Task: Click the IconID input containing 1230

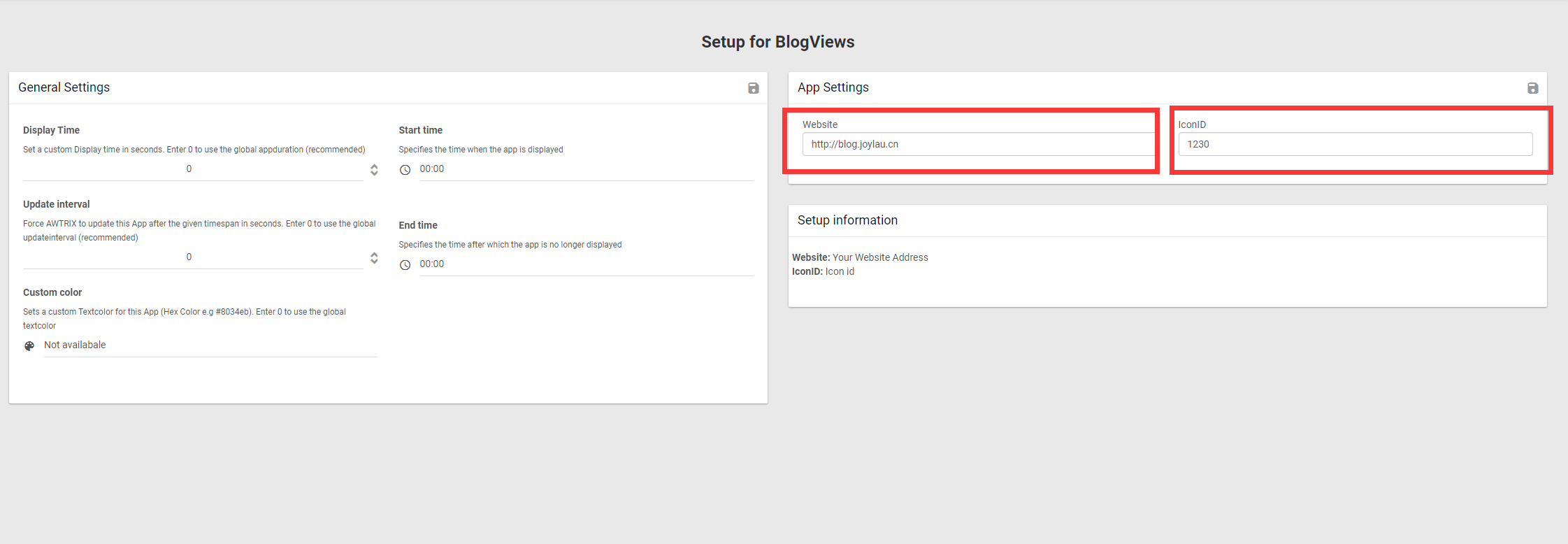Action: pyautogui.click(x=1355, y=144)
